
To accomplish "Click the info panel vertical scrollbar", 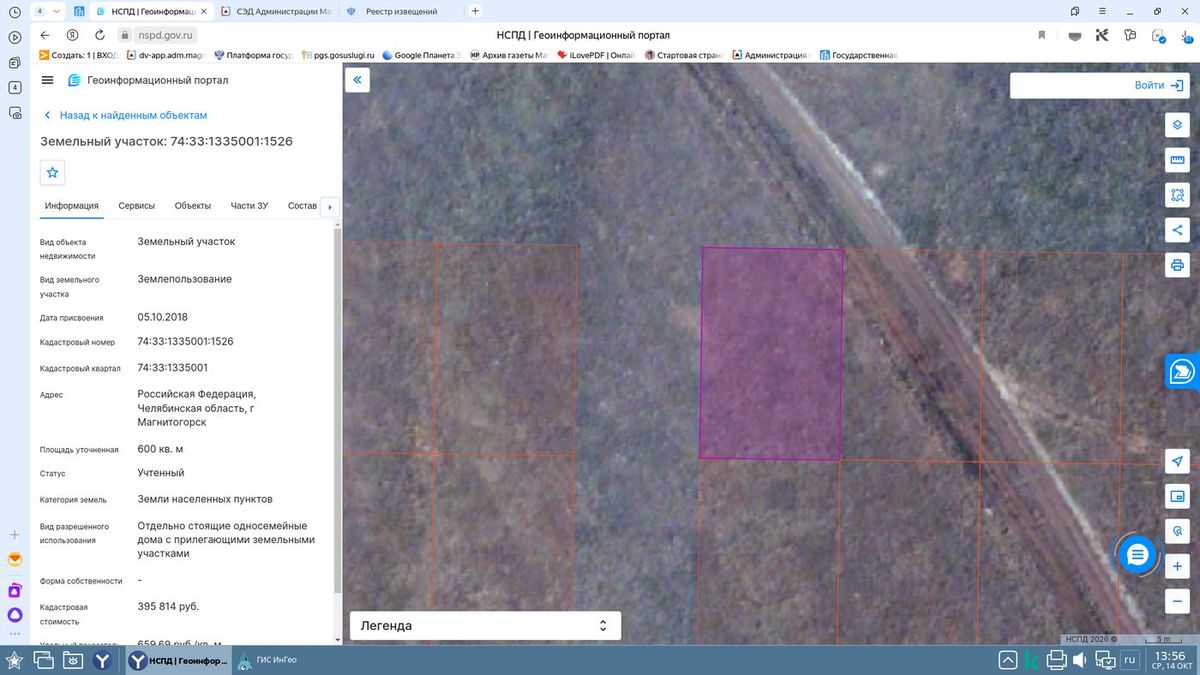I will pos(337,410).
